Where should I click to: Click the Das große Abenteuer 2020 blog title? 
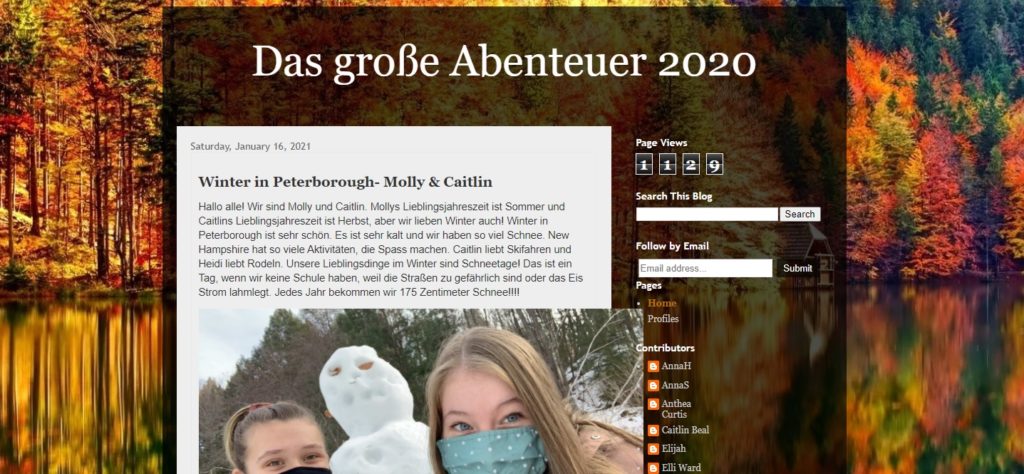point(504,63)
